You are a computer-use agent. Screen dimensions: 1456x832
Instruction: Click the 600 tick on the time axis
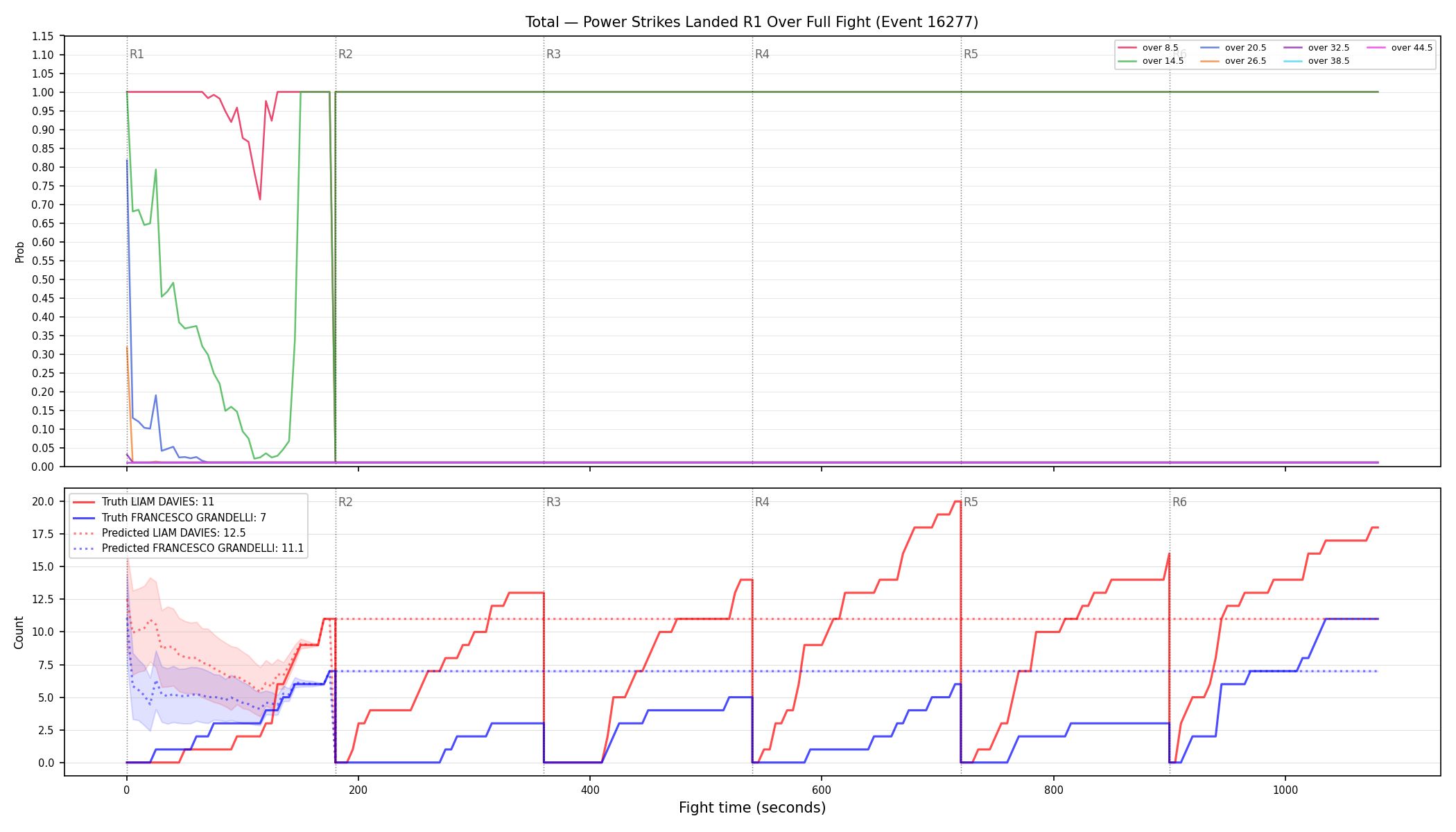(822, 789)
